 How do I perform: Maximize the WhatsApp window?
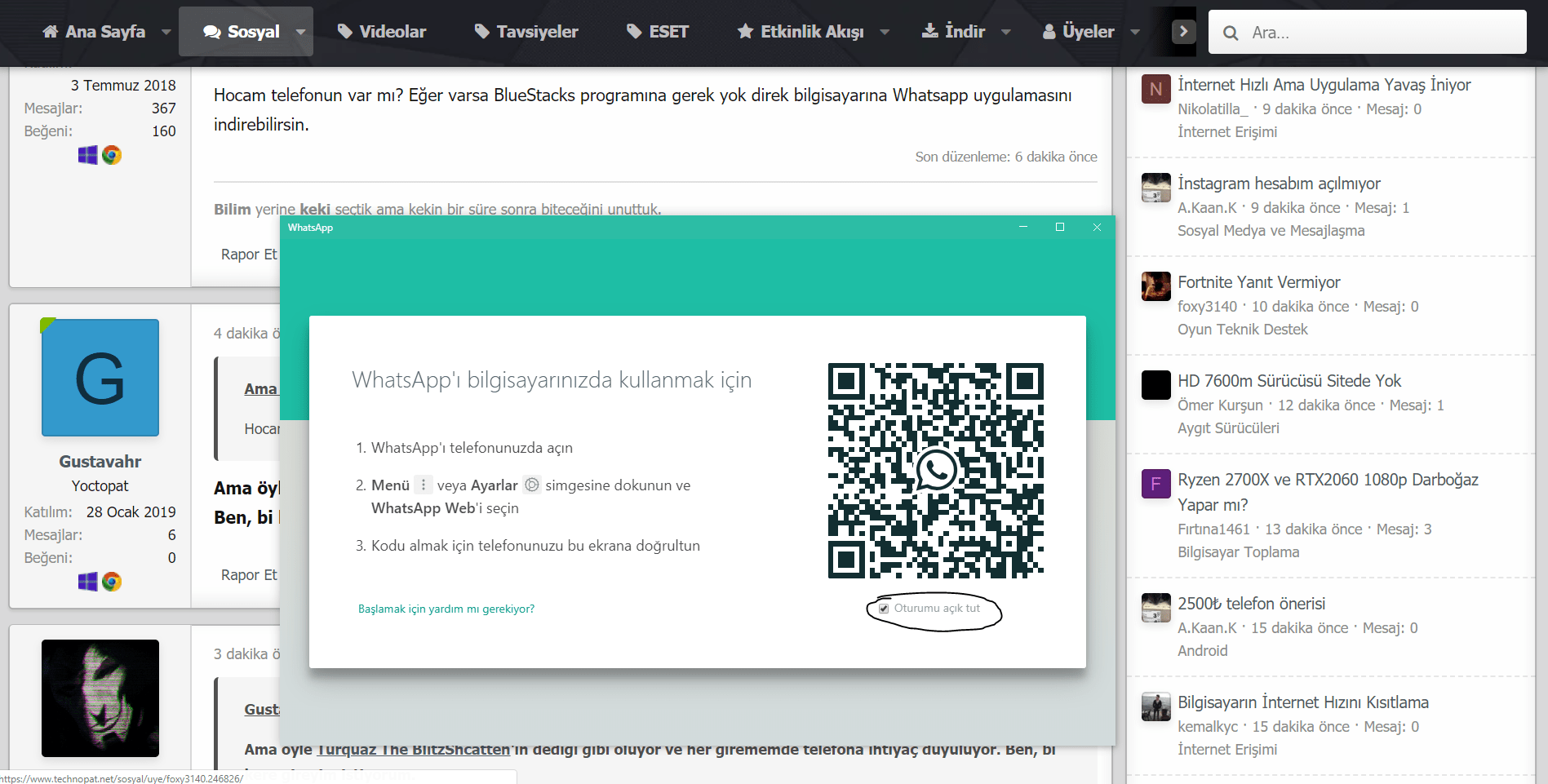(1060, 227)
